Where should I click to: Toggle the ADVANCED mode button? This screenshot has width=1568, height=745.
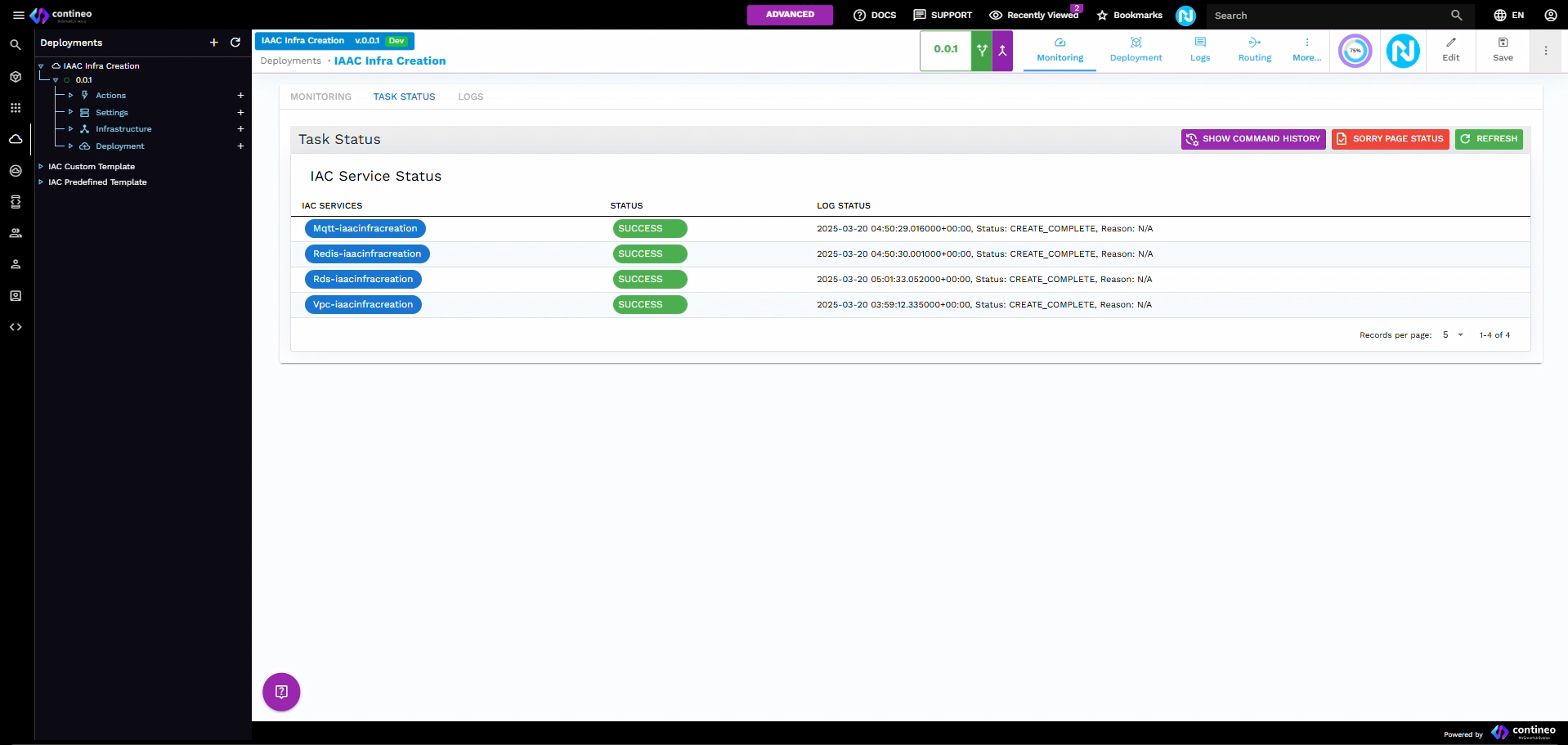pos(789,15)
